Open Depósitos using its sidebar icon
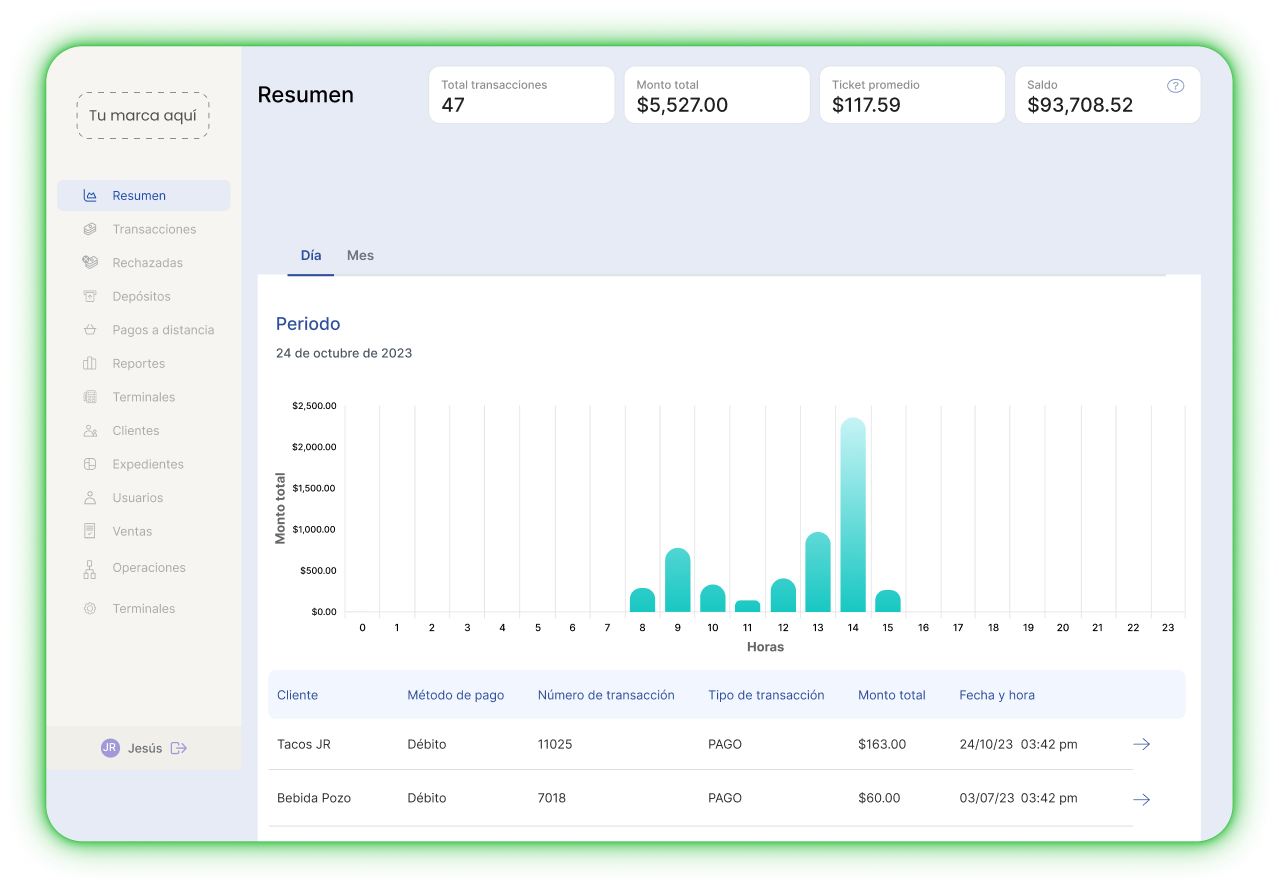The image size is (1279, 888). pos(91,296)
